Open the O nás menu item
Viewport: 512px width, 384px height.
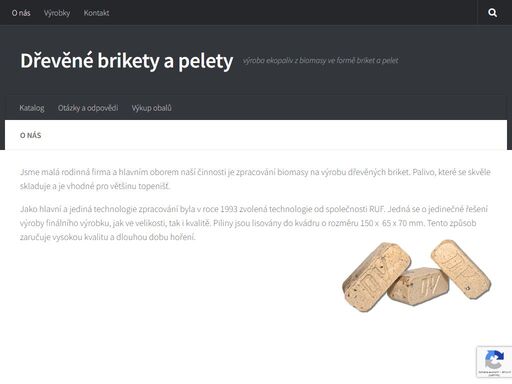[21, 13]
